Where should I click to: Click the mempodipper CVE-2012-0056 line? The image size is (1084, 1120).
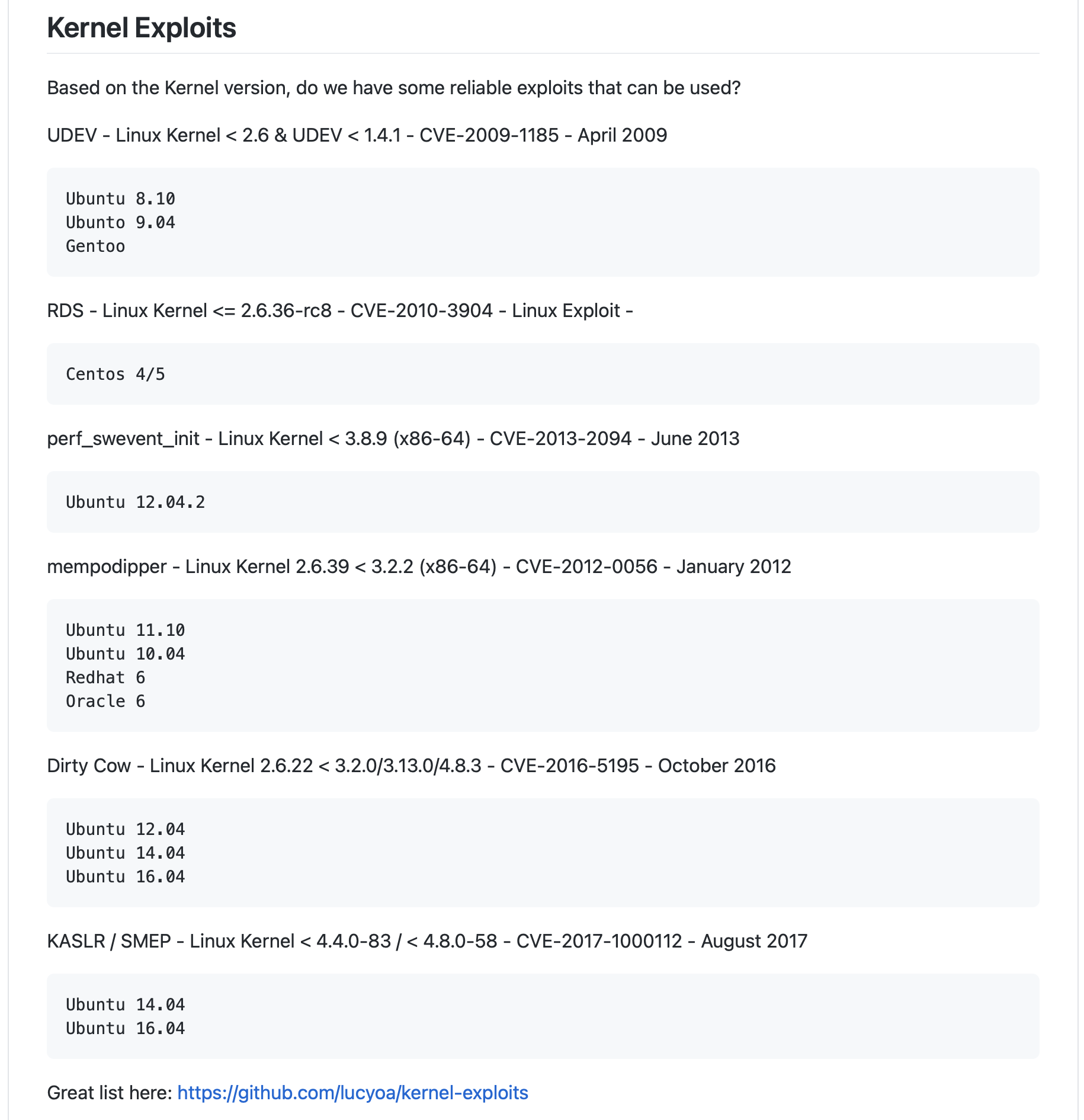tap(419, 567)
